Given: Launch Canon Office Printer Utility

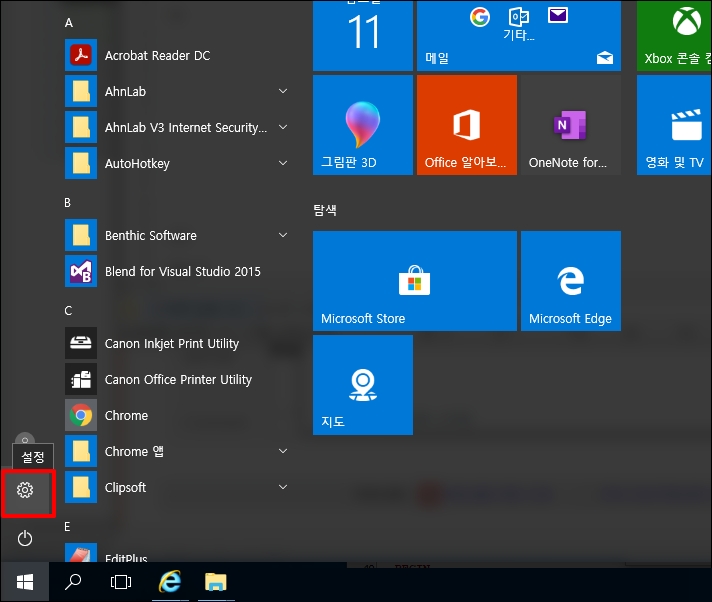Looking at the screenshot, I should click(177, 380).
